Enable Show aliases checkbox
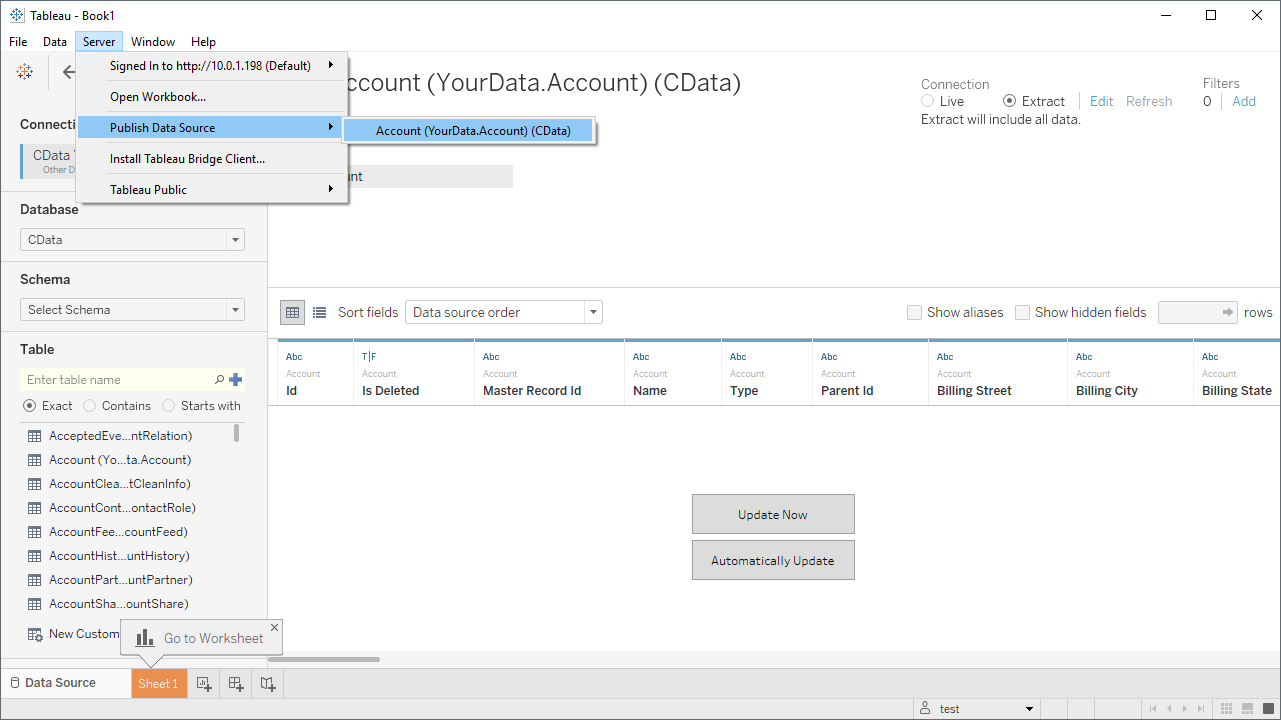The width and height of the screenshot is (1281, 720). tap(914, 312)
